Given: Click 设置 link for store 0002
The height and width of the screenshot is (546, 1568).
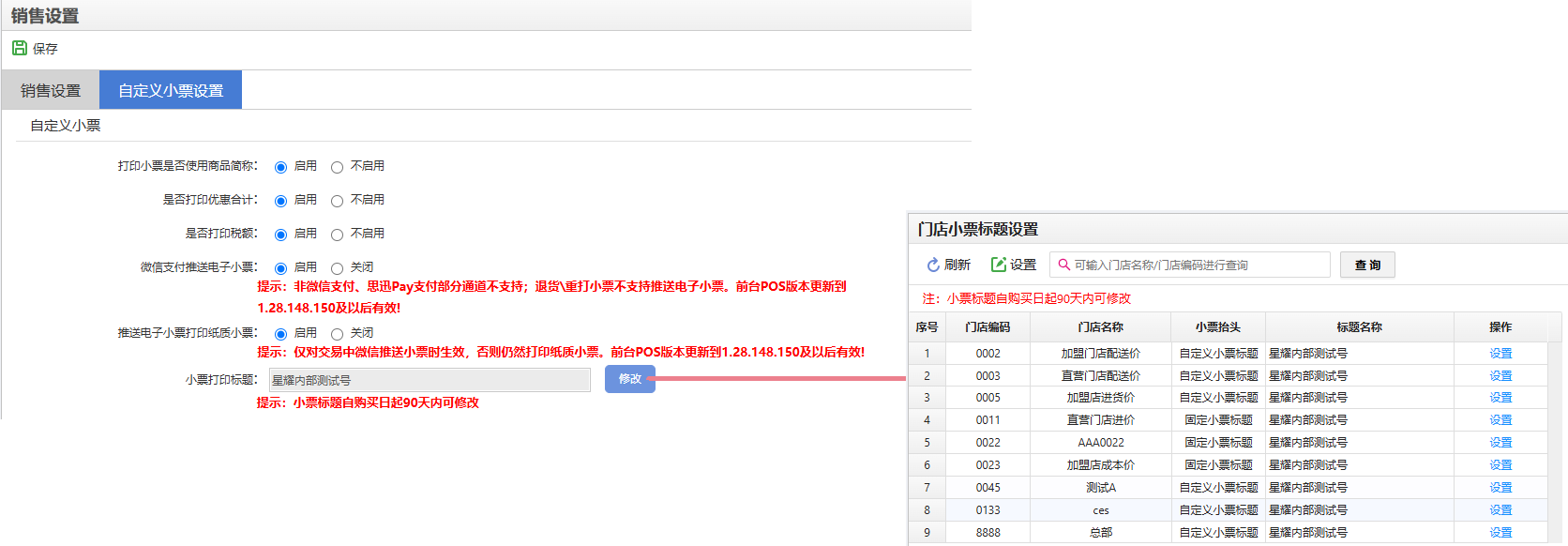Looking at the screenshot, I should (x=1500, y=354).
